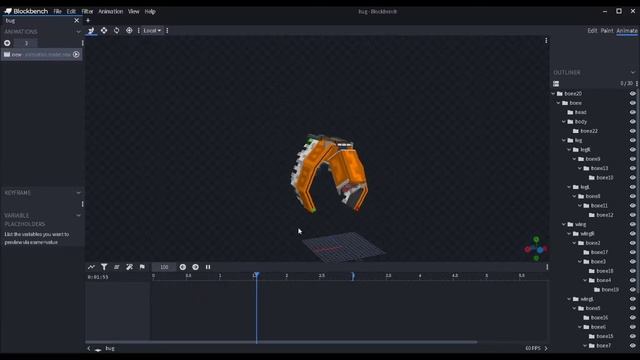Open the toolbar options menu after Local
Viewport: 640px width, 360px height.
pos(167,31)
